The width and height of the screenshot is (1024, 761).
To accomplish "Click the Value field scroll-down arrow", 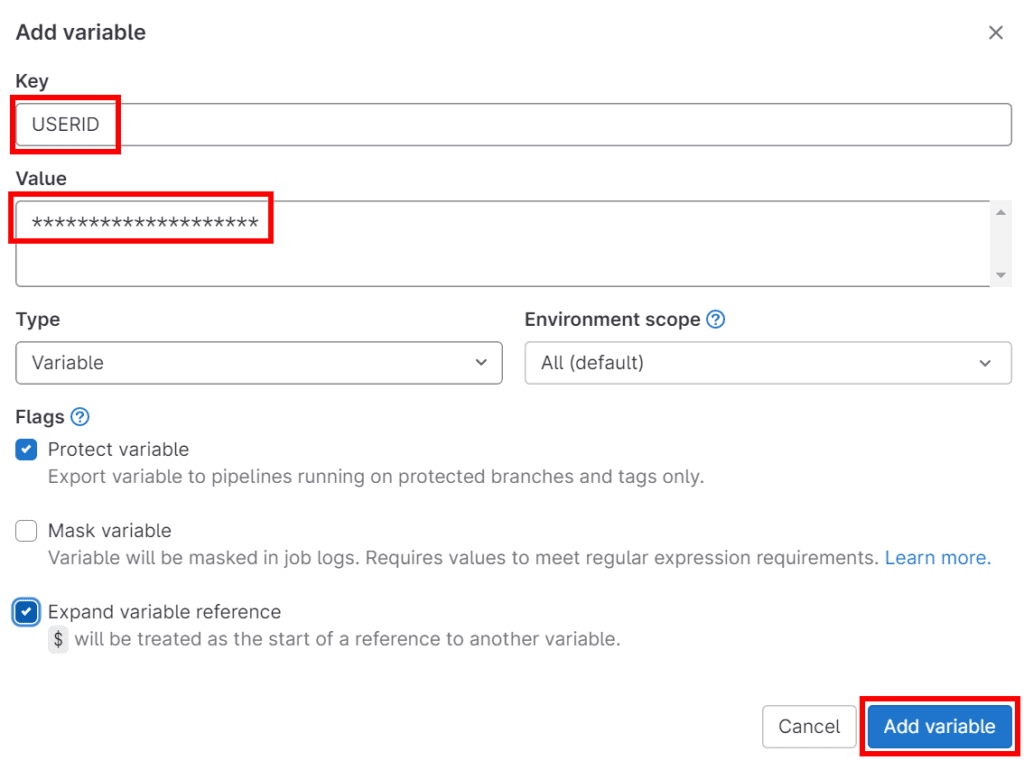I will point(1003,274).
